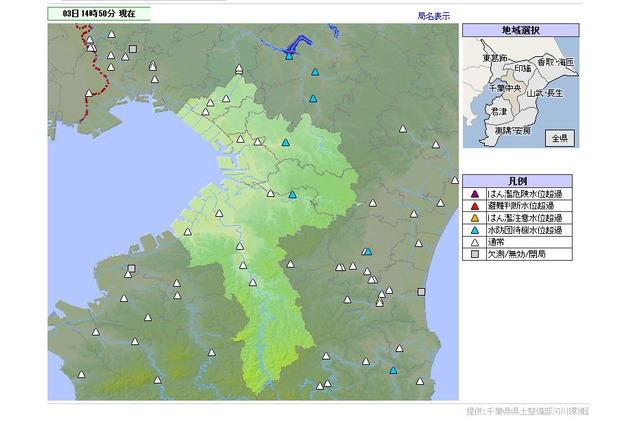Open the 千葉中央 region on the mini map

point(507,88)
